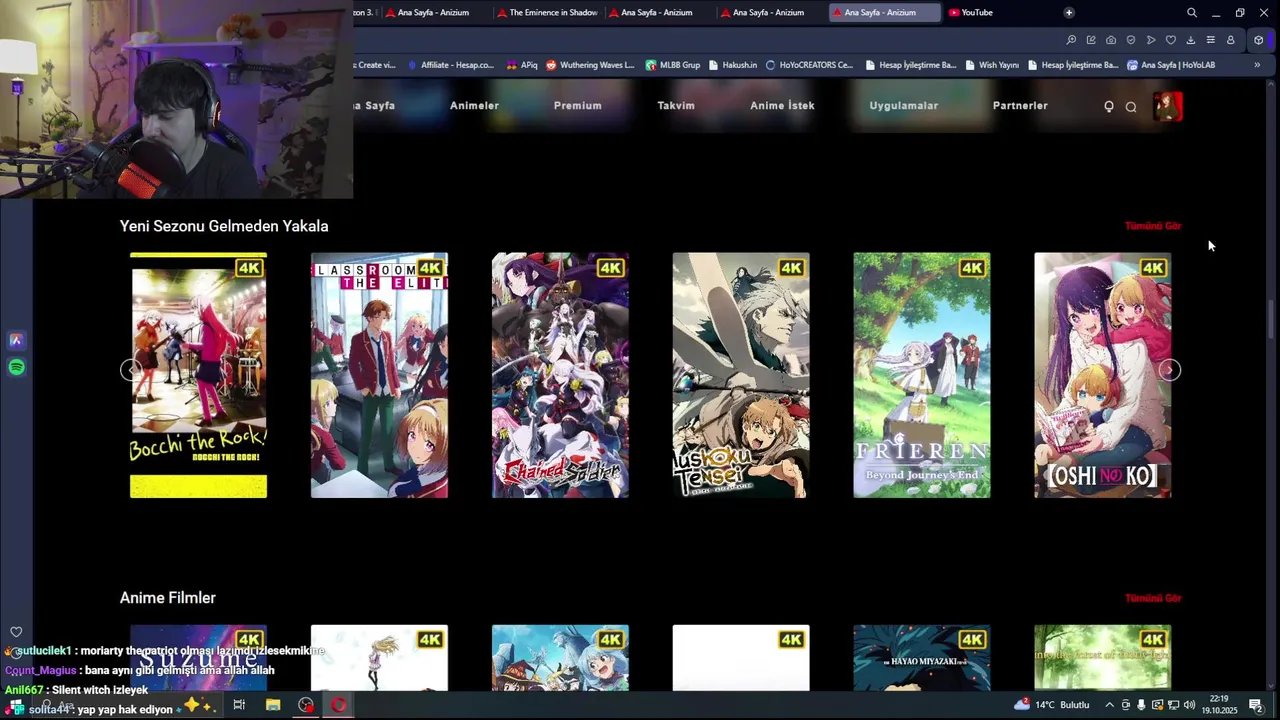This screenshot has width=1280, height=720.
Task: Switch to the YouTube tab
Action: click(x=971, y=13)
